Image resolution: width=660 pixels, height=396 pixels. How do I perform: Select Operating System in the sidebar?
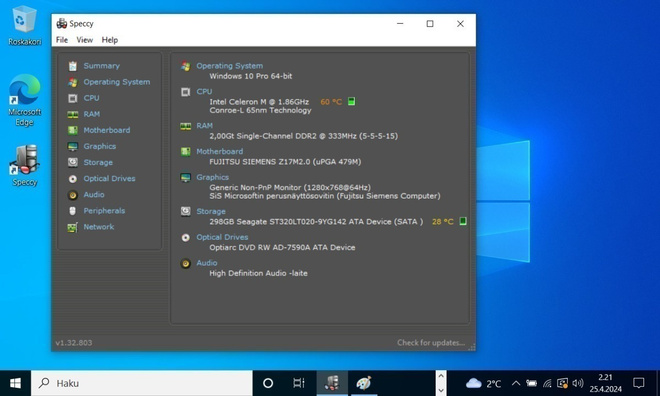(117, 82)
